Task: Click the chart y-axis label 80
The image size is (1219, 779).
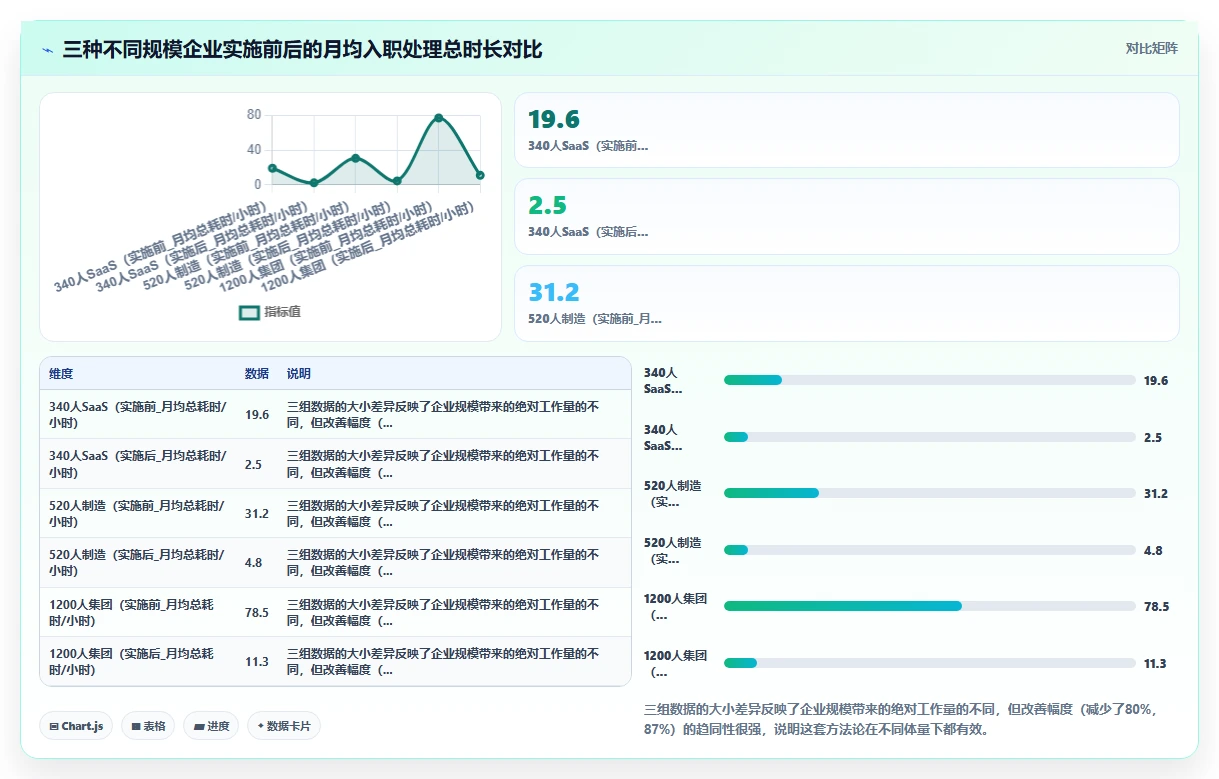Action: (x=254, y=115)
